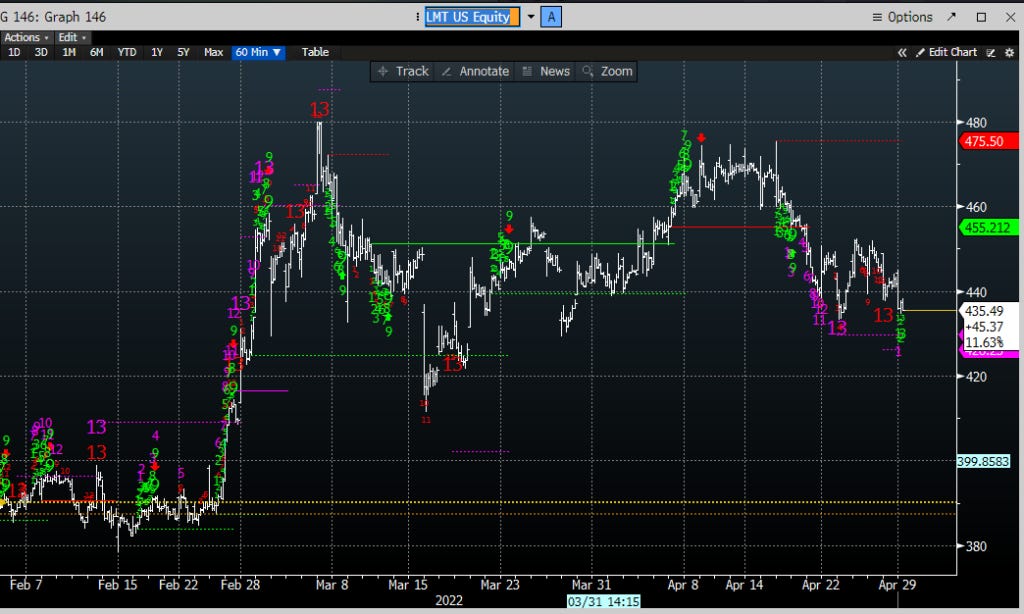The image size is (1024, 614).
Task: Open the Annotate tool
Action: point(475,71)
